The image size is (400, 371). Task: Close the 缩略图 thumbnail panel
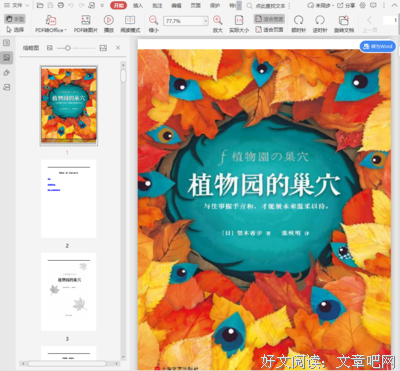coord(118,48)
